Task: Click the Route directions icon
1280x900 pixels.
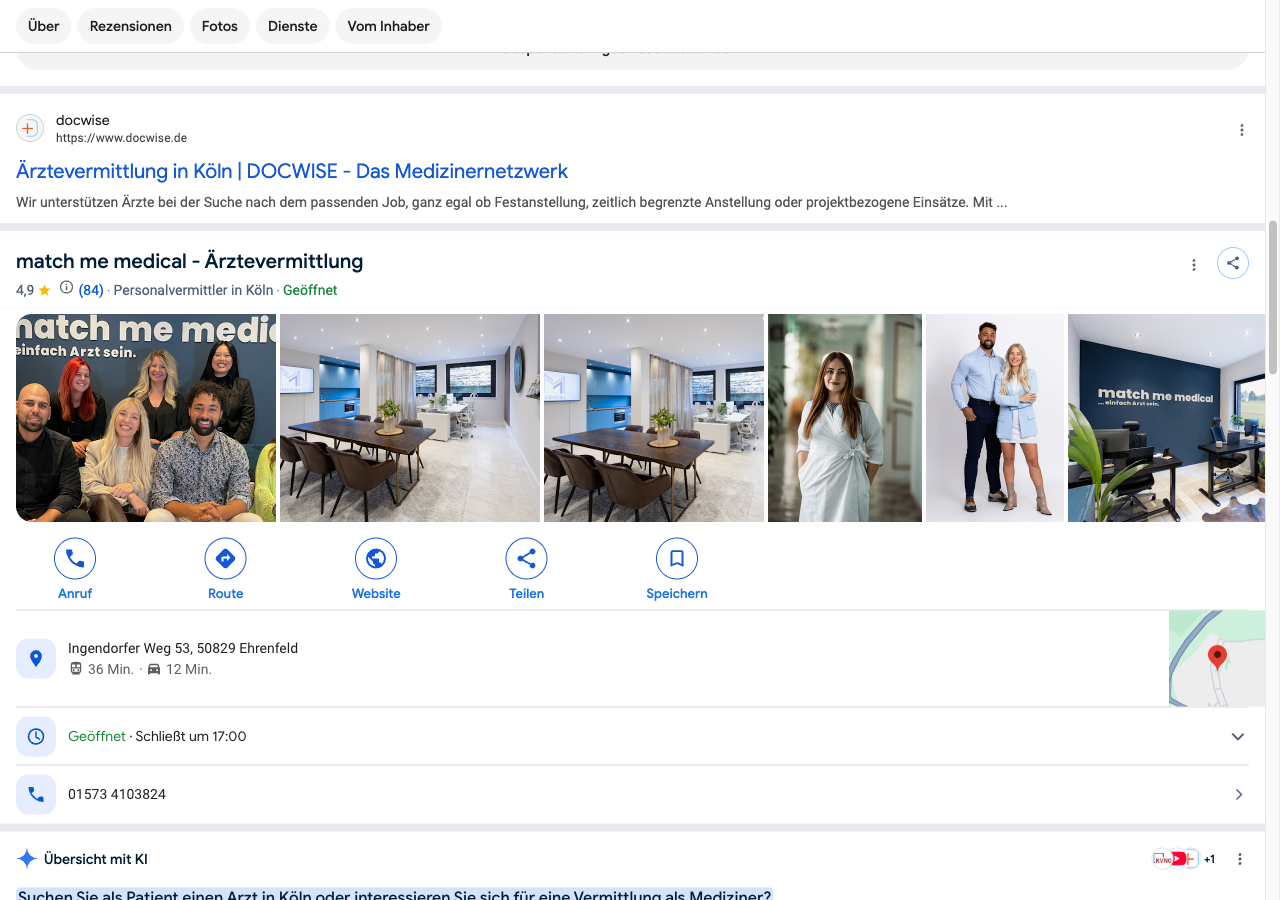Action: coord(226,558)
